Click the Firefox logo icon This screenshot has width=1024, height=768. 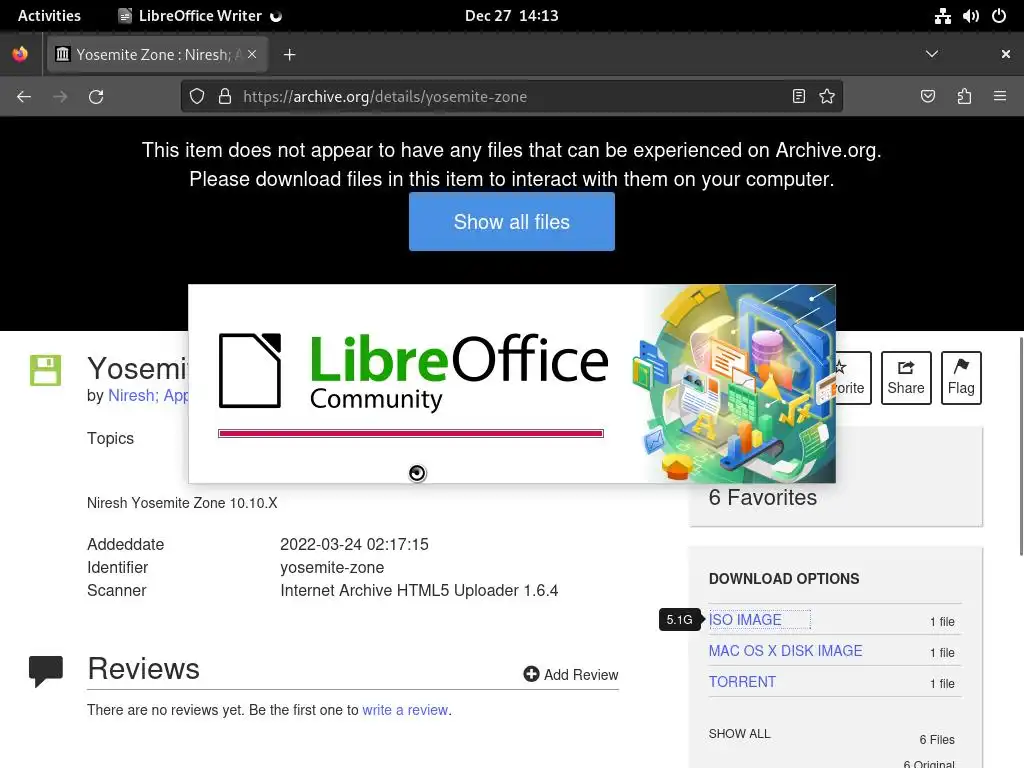point(20,54)
